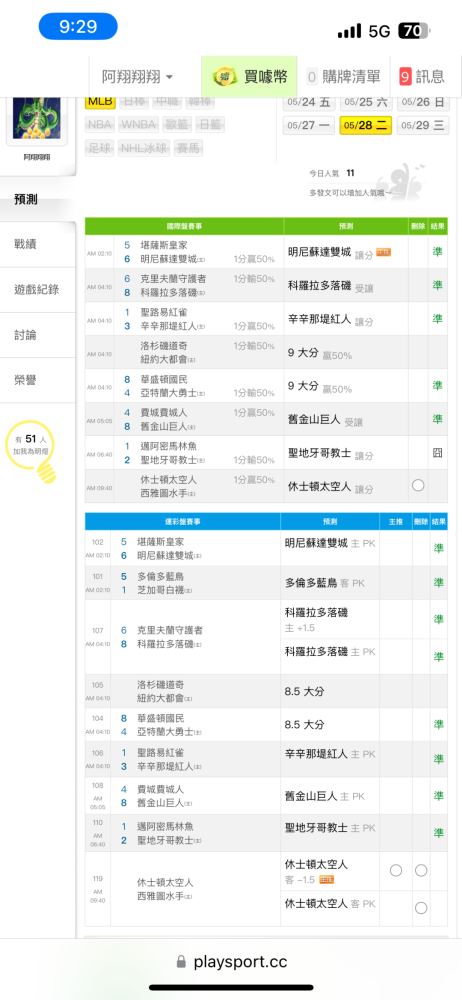Open the 遊戲紀錄 sidebar section
462x1000 pixels.
(x=38, y=290)
